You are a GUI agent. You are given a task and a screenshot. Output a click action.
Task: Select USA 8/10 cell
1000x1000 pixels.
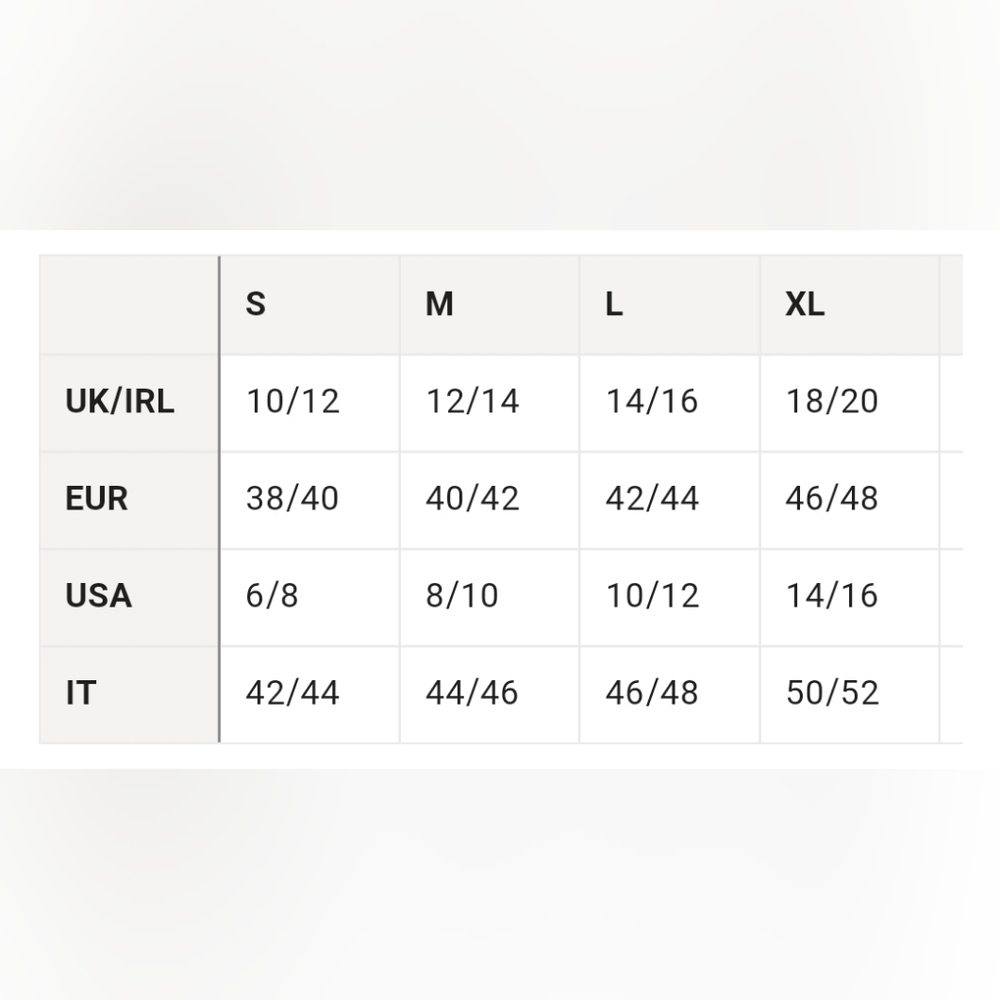pyautogui.click(x=490, y=597)
